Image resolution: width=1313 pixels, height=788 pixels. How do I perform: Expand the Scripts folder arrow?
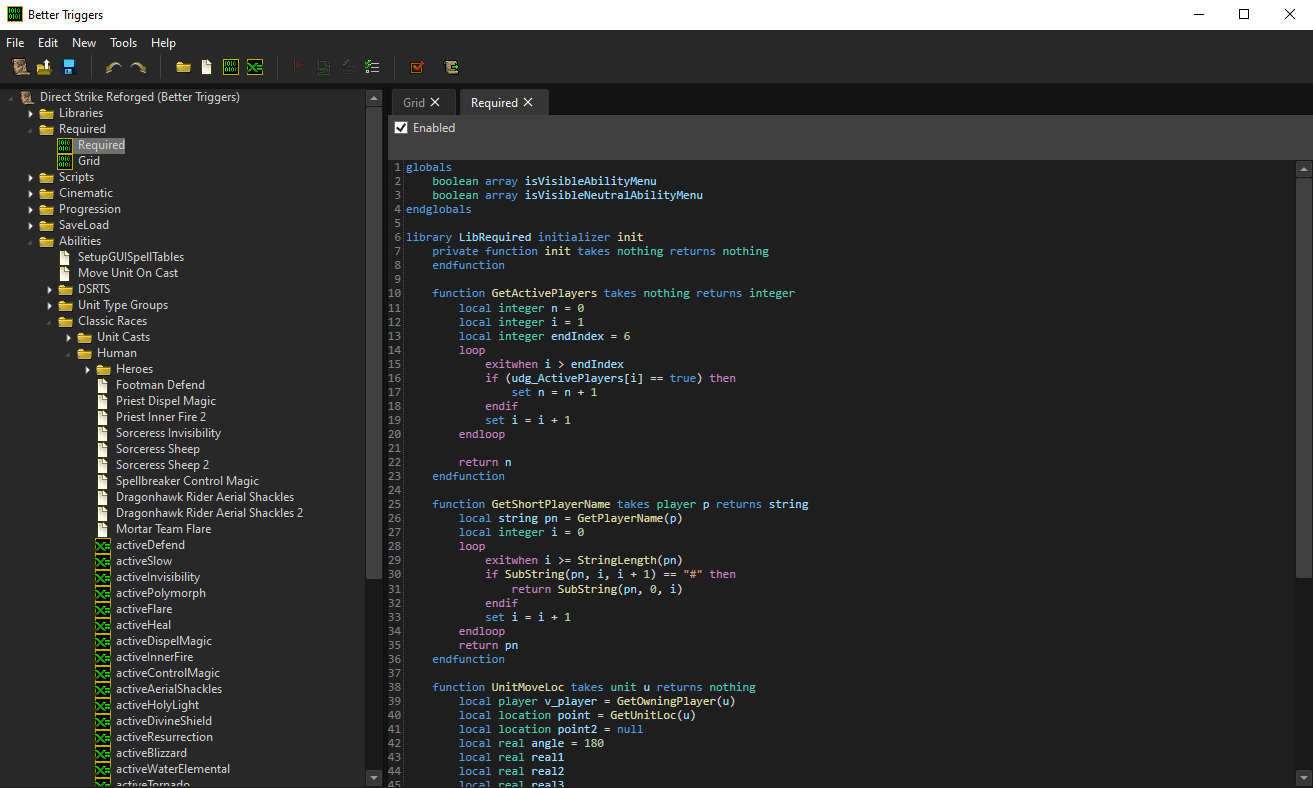tap(31, 177)
